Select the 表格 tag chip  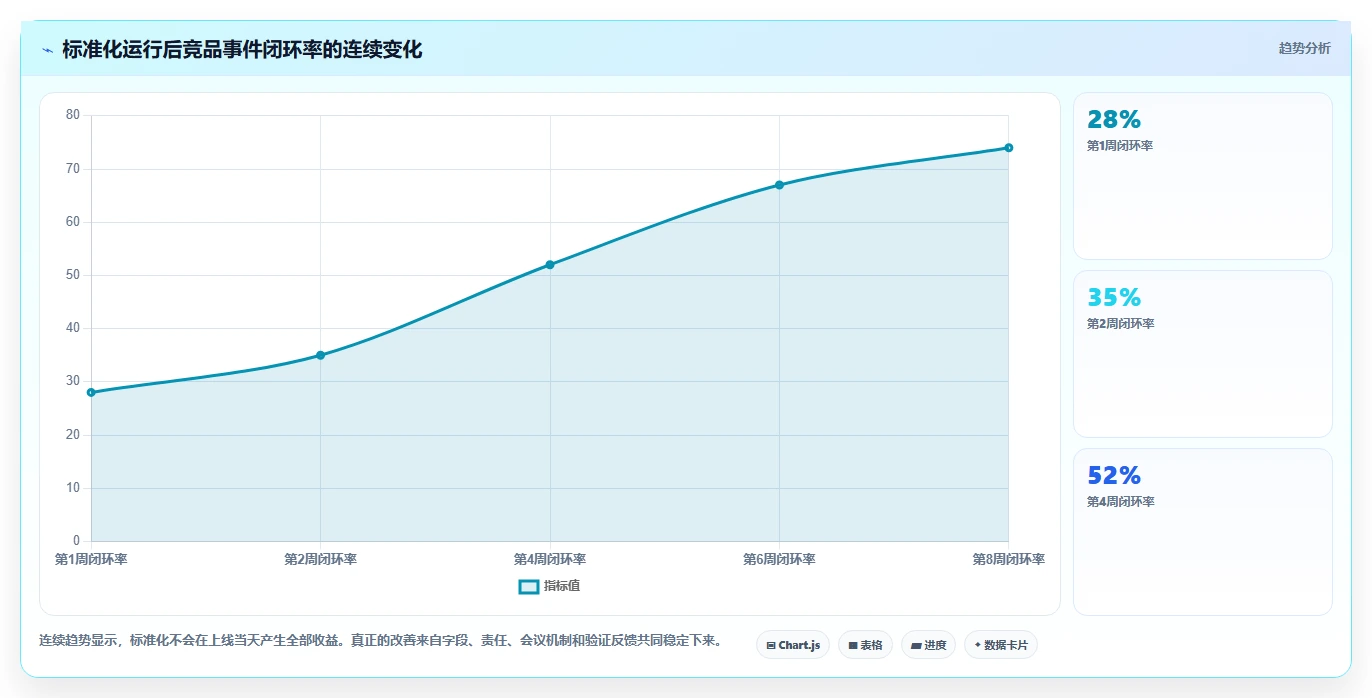coord(865,645)
